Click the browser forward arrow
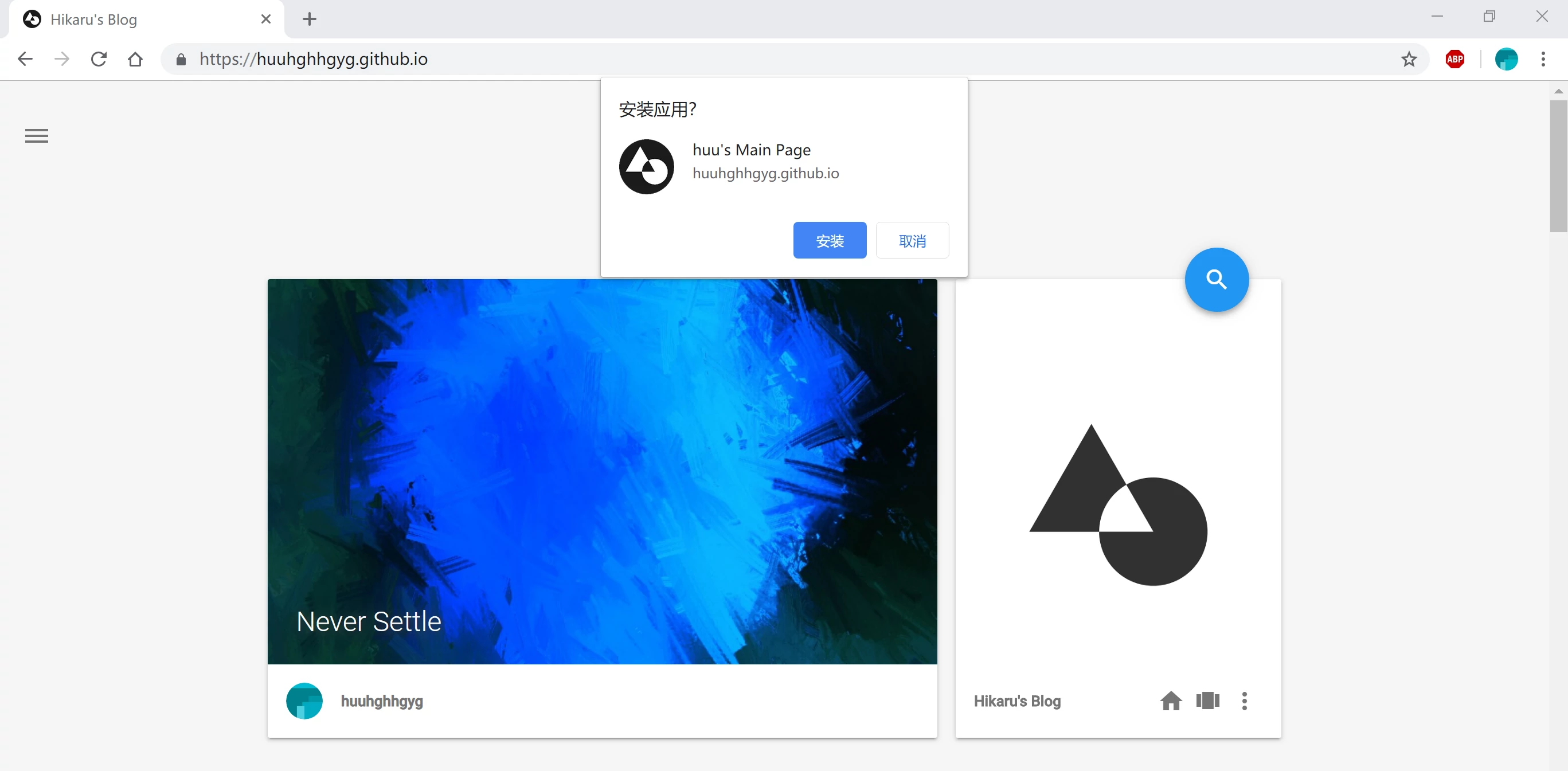1568x771 pixels. click(61, 59)
